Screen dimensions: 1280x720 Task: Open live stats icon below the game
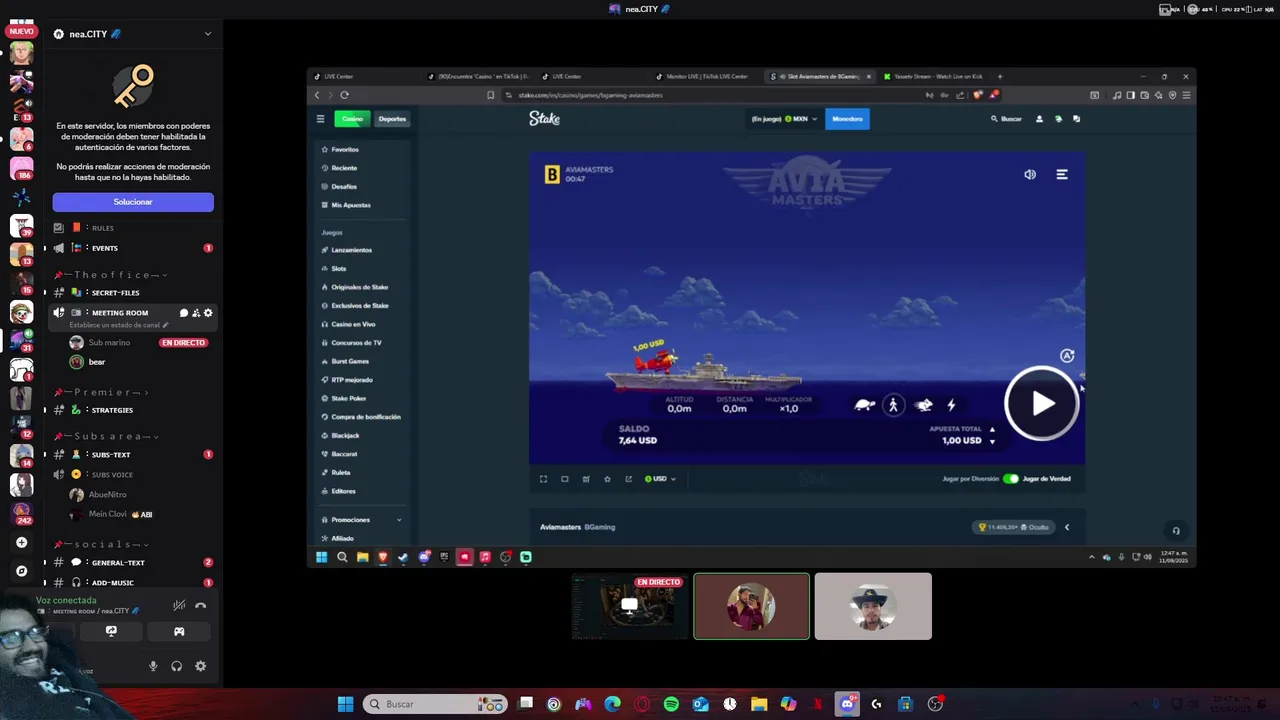pos(586,479)
